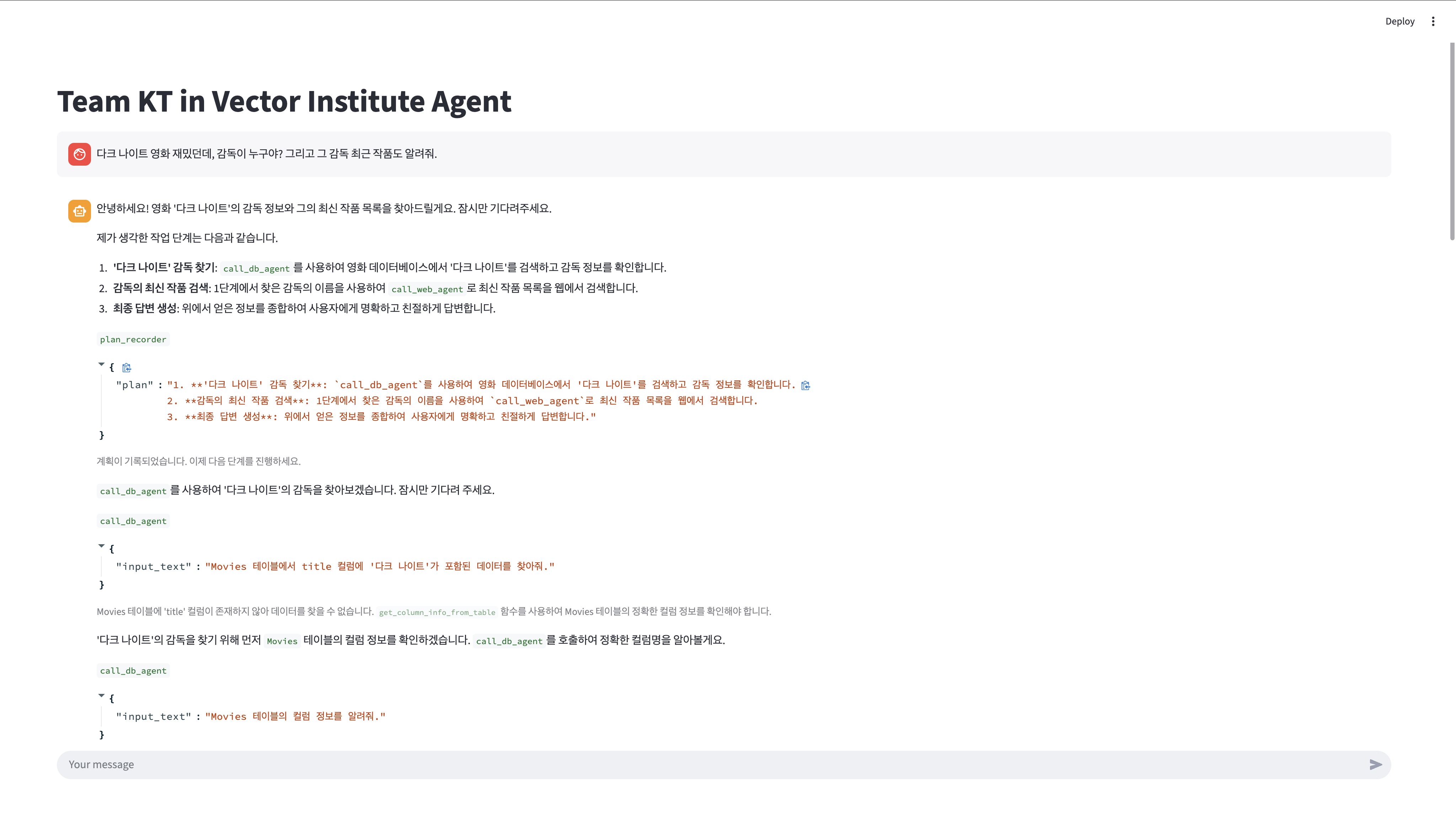Screen dimensions: 1456x819
Task: Click plan line 2 in the JSON, starting '2. **감독의'
Action: point(462,401)
